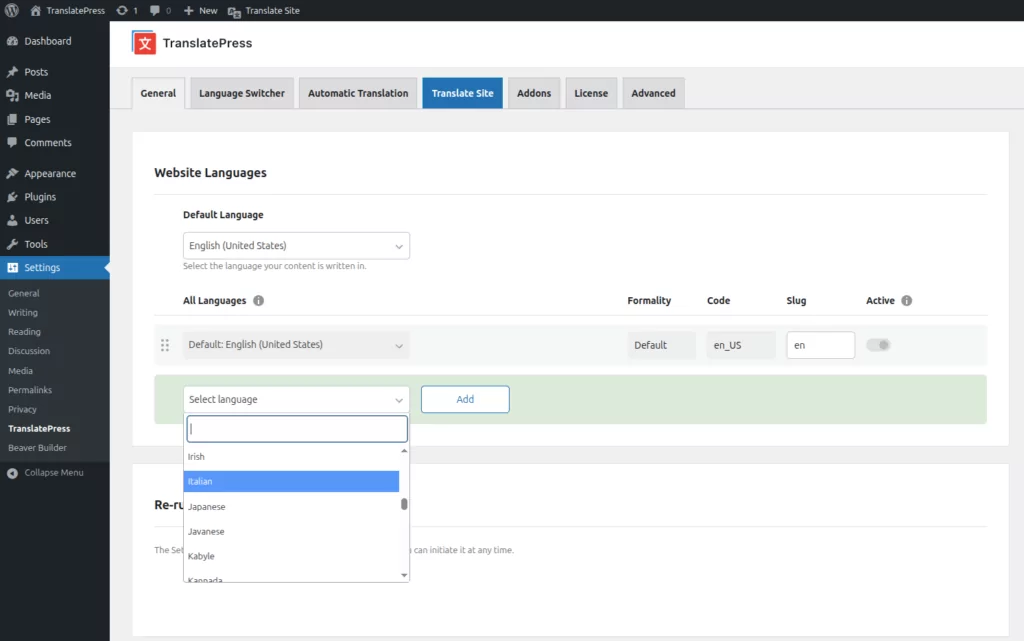Image resolution: width=1024 pixels, height=641 pixels.
Task: Open General settings submenu link
Action: (x=24, y=294)
